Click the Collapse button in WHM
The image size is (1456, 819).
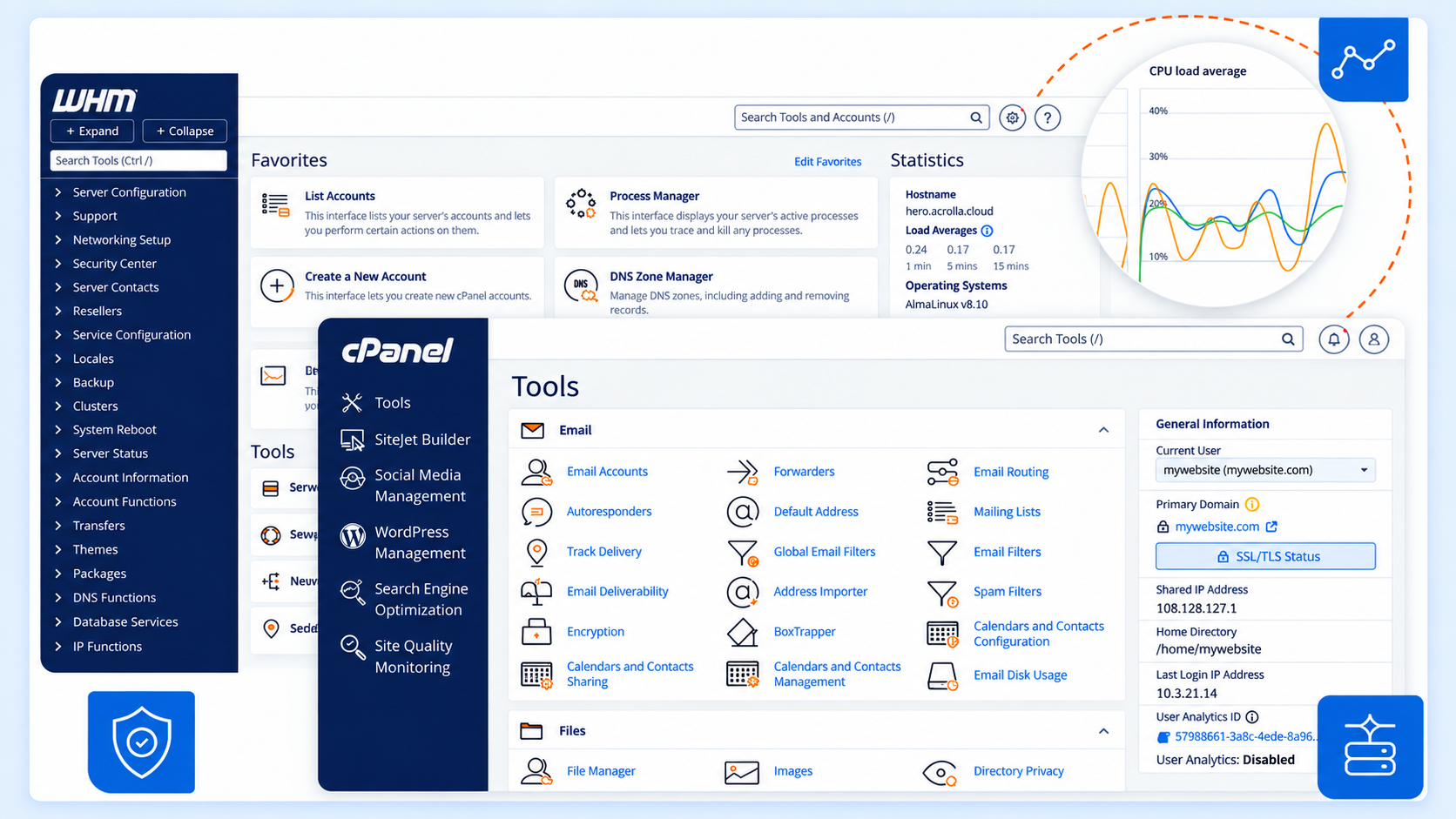click(x=185, y=131)
